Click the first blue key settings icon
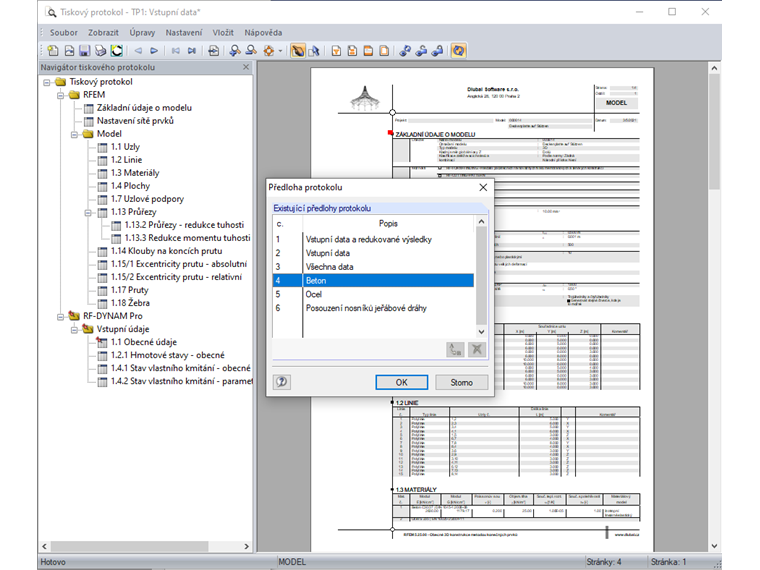Viewport: 760px width, 570px height. tap(405, 50)
